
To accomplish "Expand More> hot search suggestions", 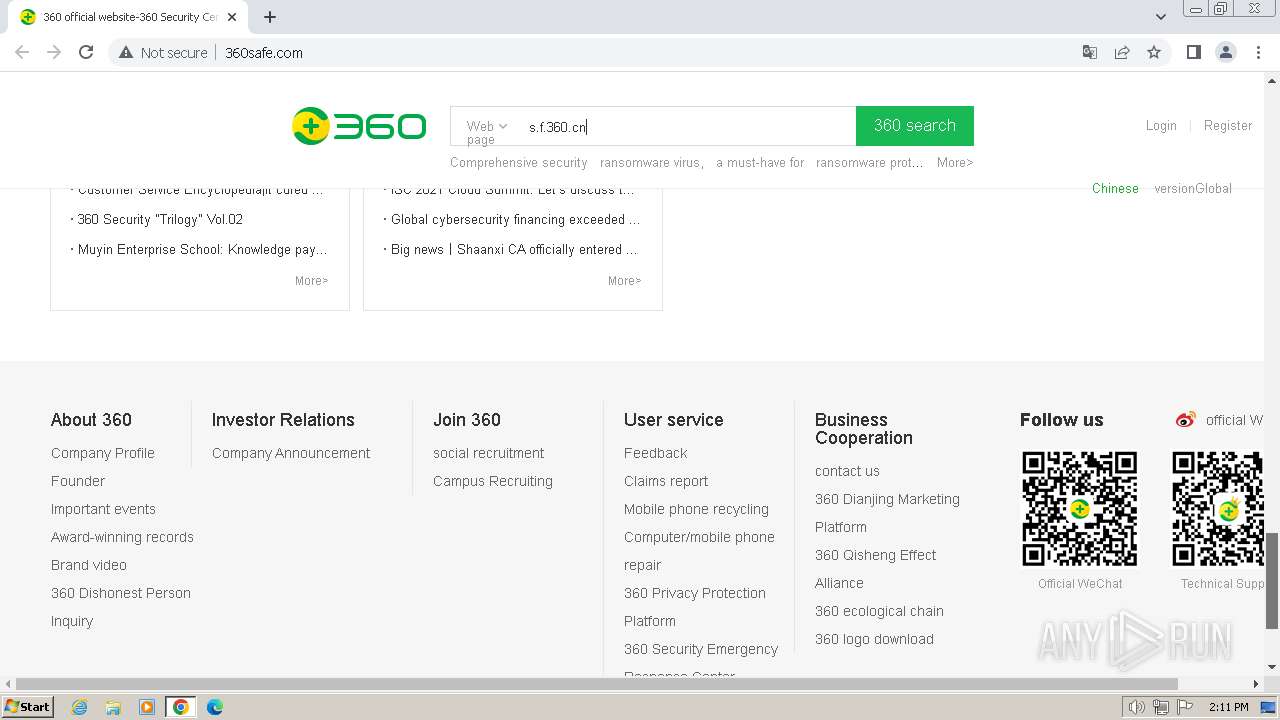I will [954, 162].
